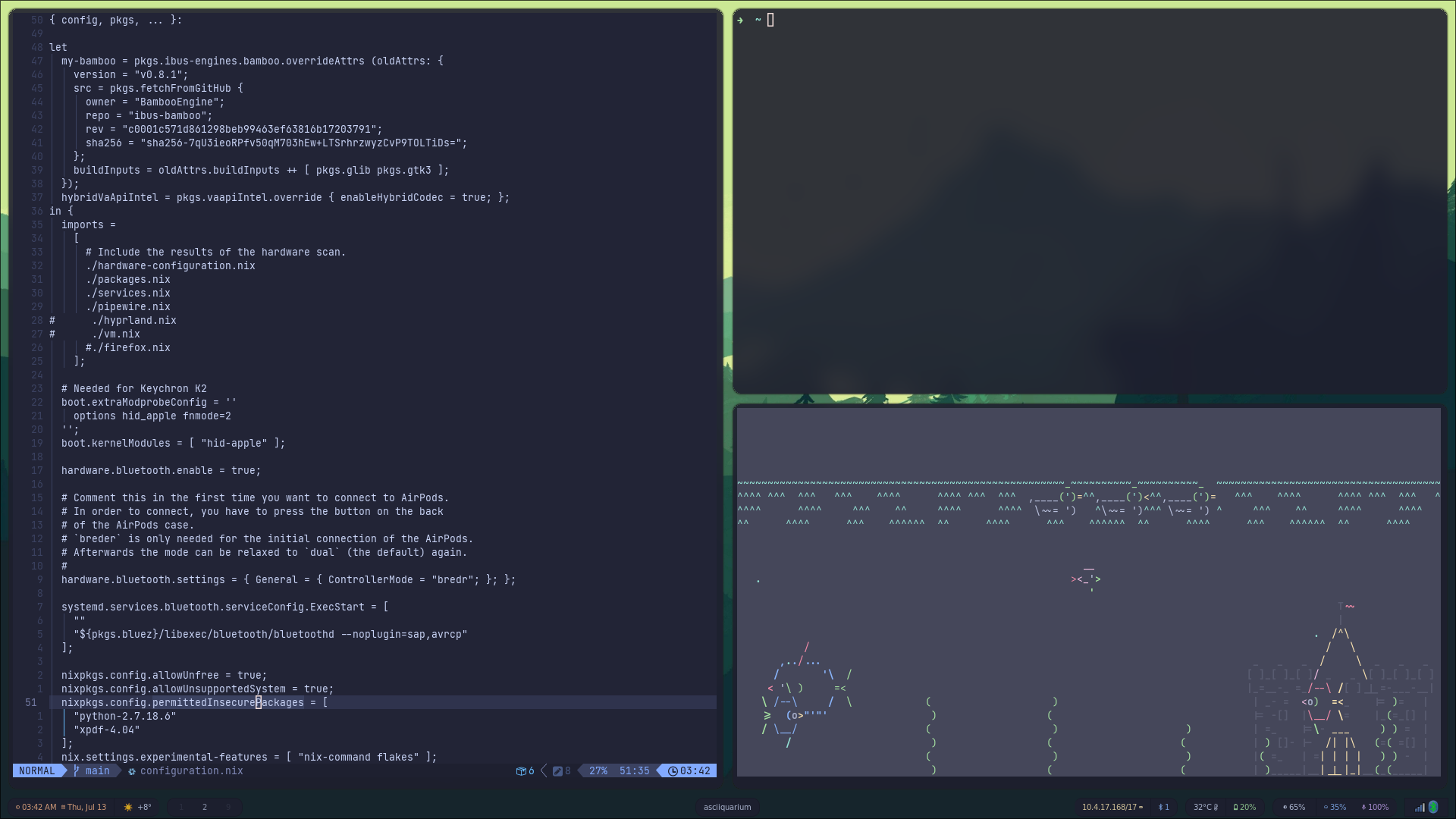
Task: Click the network signal bars tray icon
Action: [x=1419, y=807]
